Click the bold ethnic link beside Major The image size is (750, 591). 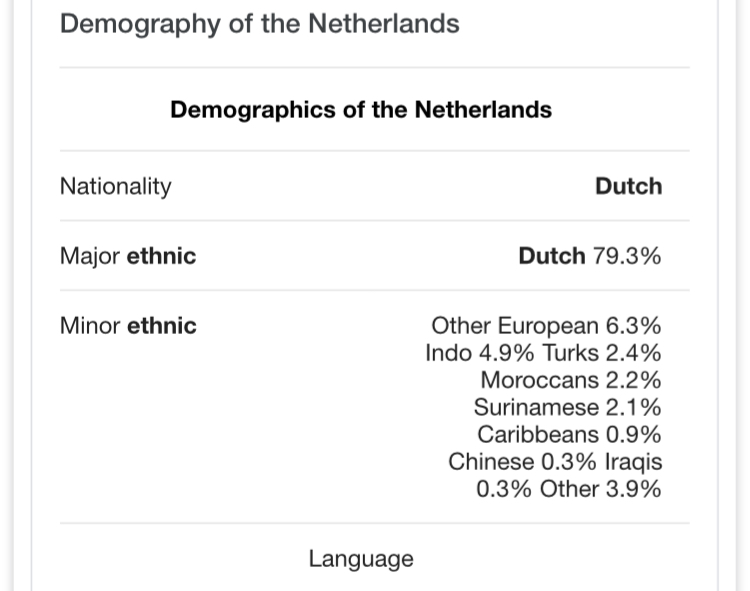pyautogui.click(x=162, y=256)
